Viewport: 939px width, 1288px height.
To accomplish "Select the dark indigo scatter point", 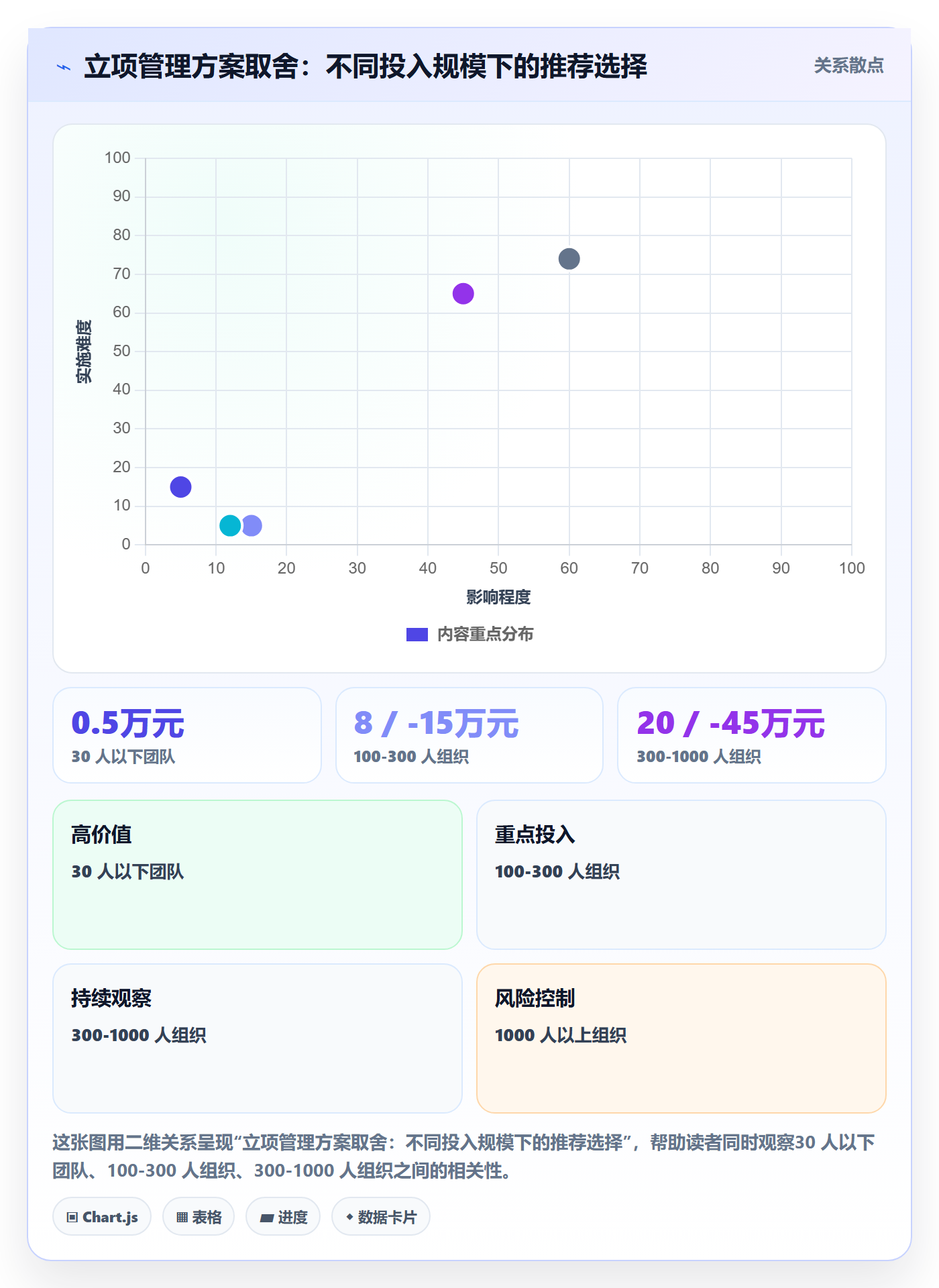I will 181,487.
